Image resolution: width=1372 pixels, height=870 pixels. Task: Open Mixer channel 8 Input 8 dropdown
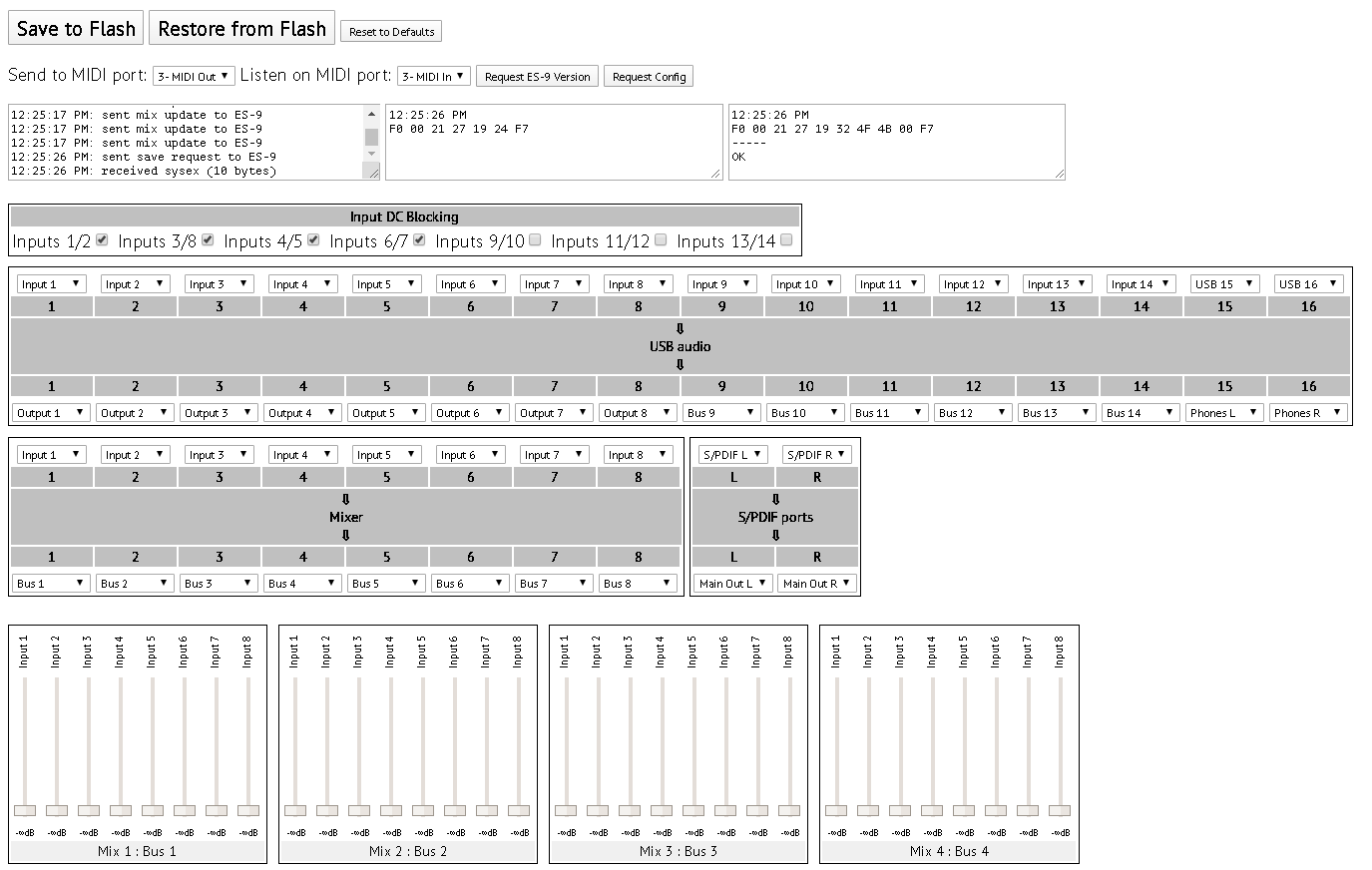638,455
